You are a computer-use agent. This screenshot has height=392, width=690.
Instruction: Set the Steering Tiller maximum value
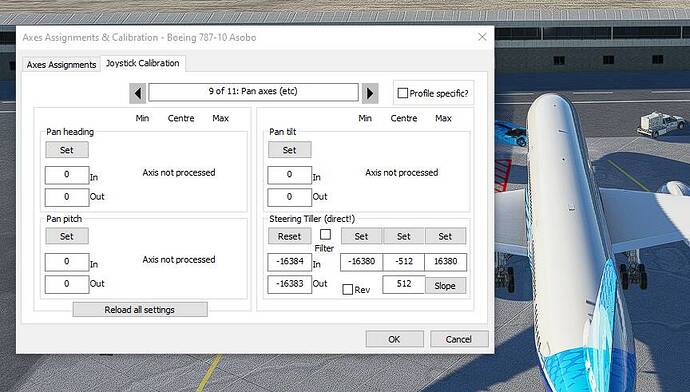[x=445, y=236]
